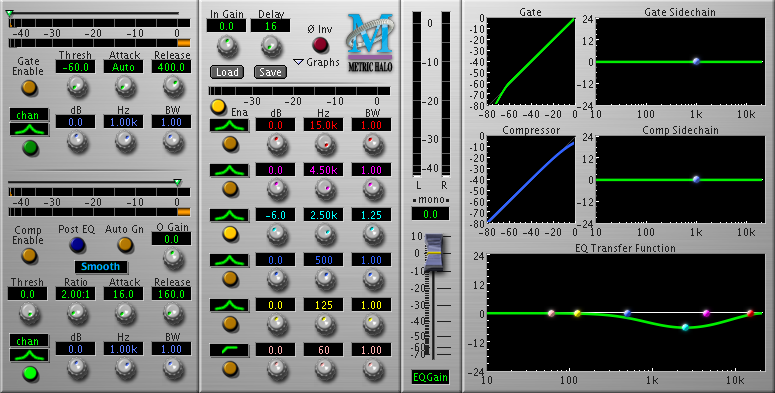Click the 125 Hz band dB knob

[x=277, y=324]
